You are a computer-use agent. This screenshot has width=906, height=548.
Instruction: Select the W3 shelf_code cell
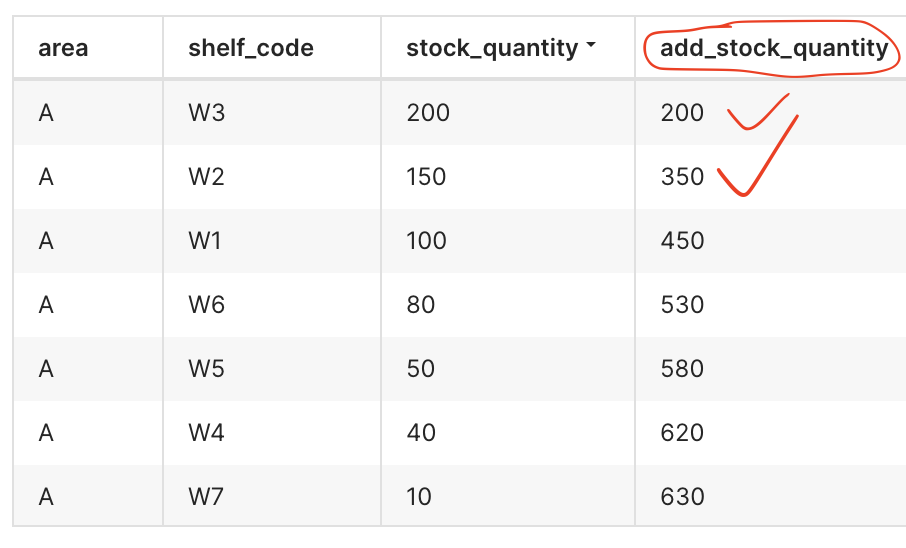207,113
